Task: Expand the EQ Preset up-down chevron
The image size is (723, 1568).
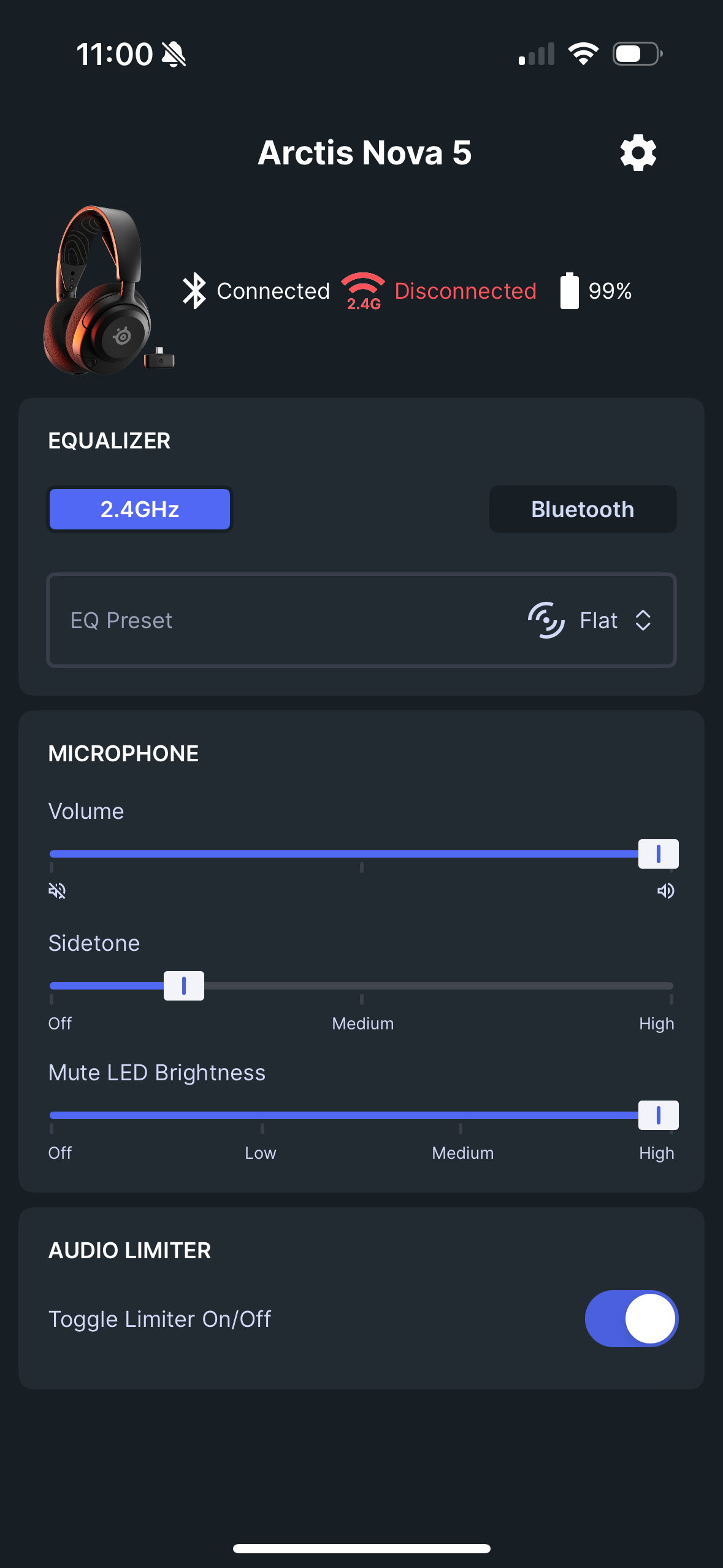Action: [x=643, y=620]
